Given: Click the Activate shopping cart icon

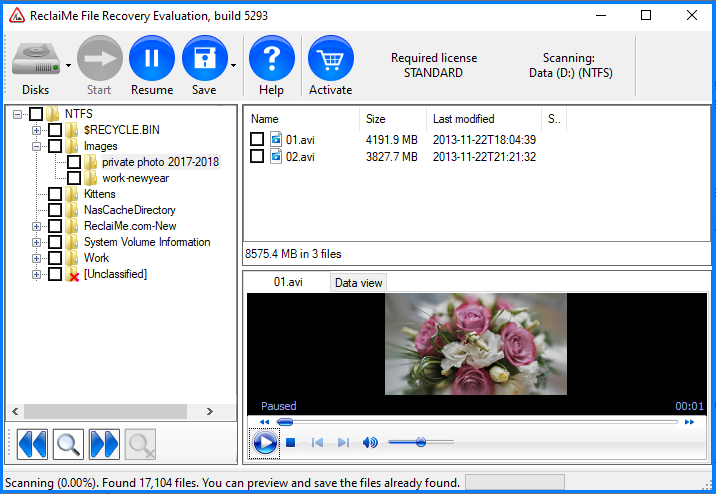Looking at the screenshot, I should pyautogui.click(x=330, y=59).
